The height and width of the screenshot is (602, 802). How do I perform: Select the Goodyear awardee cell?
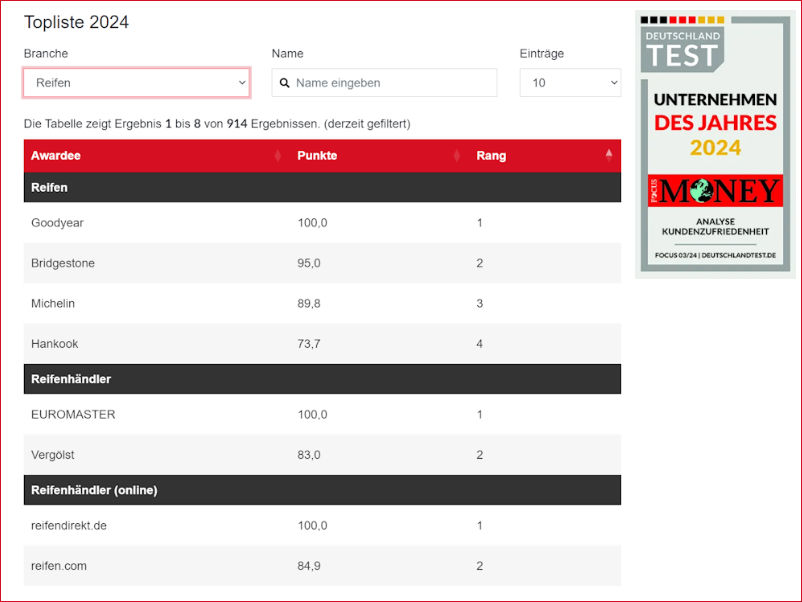coord(57,222)
